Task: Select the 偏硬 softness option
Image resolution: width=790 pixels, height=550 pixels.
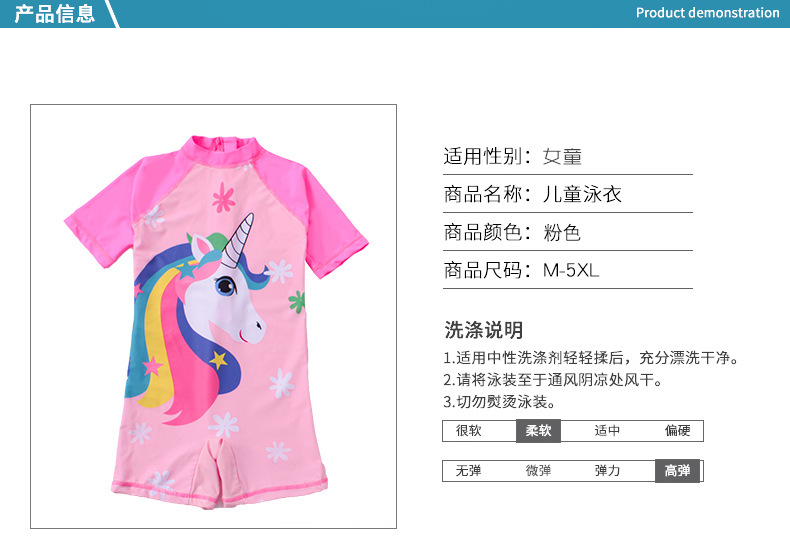Action: [677, 431]
